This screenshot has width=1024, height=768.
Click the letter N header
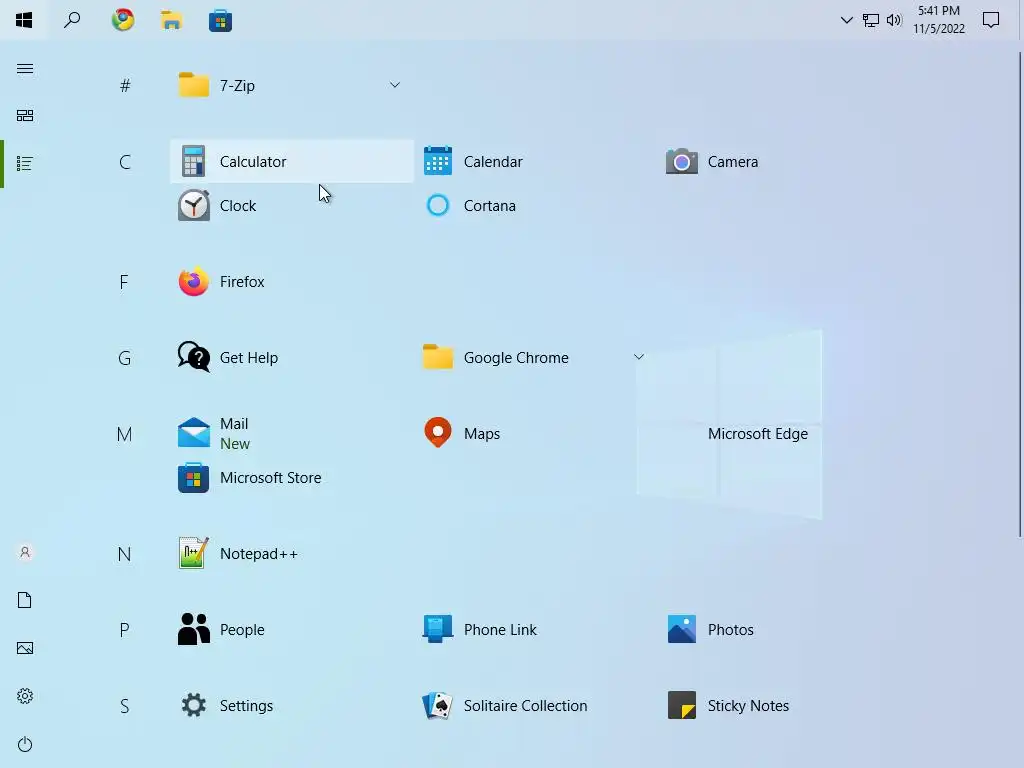125,554
